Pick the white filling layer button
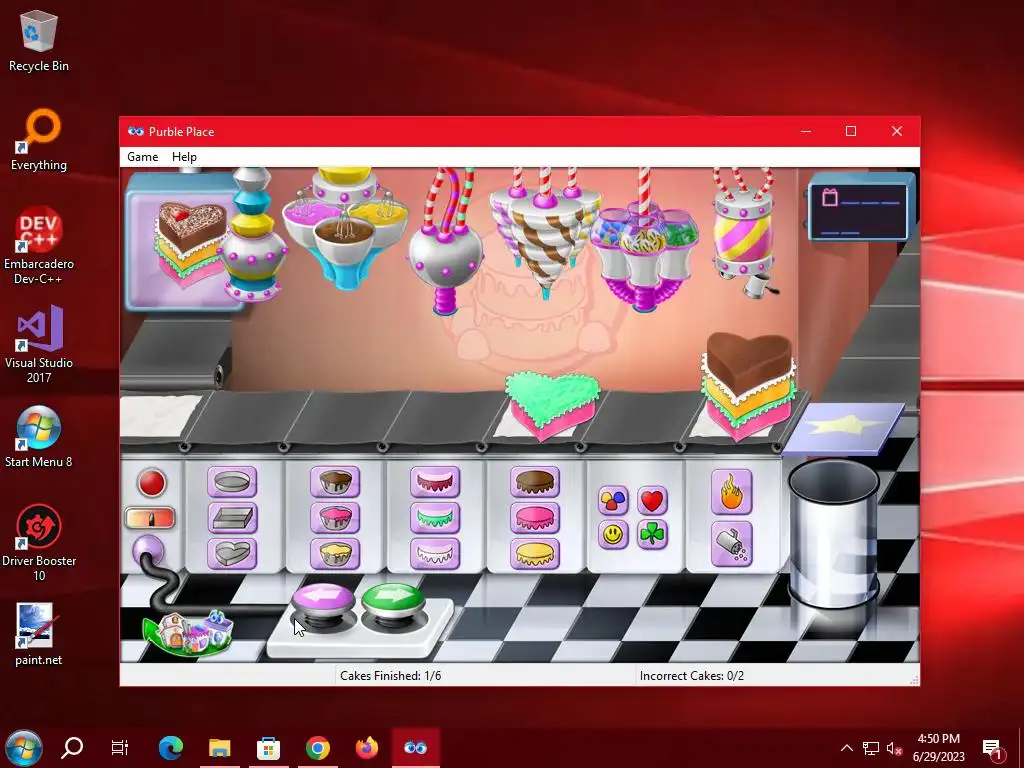Image resolution: width=1024 pixels, height=768 pixels. coord(435,554)
